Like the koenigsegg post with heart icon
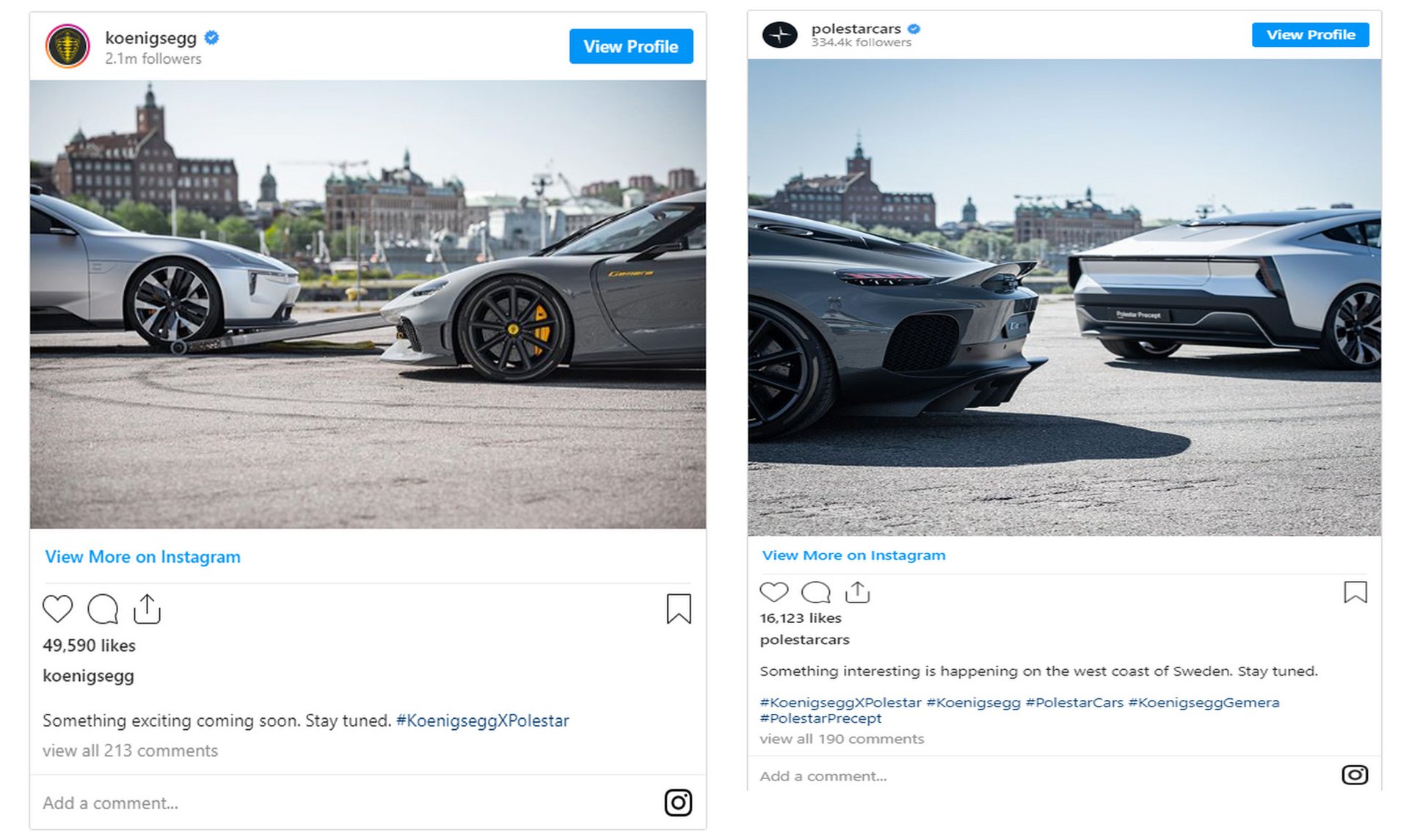 click(57, 609)
